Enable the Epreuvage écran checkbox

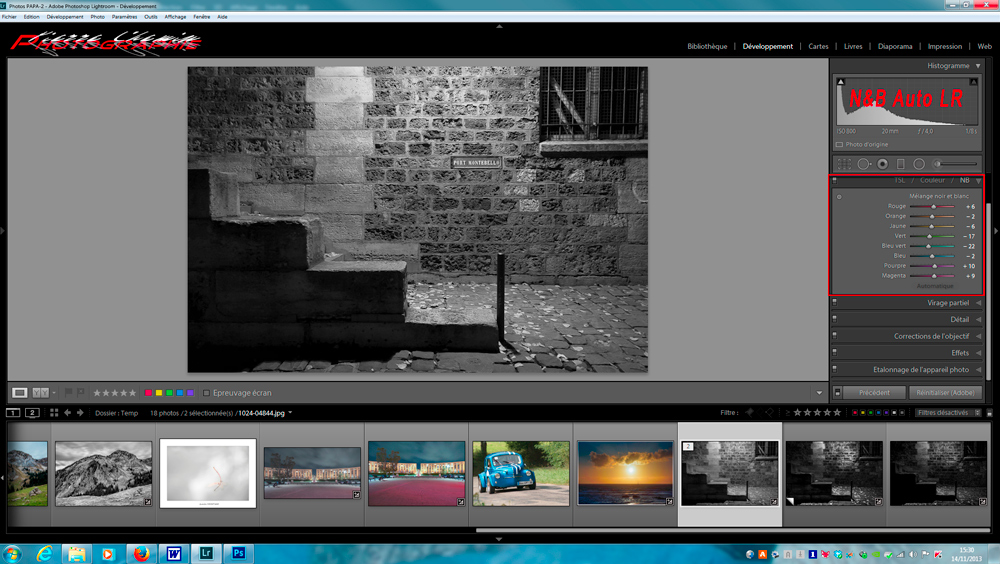[207, 393]
